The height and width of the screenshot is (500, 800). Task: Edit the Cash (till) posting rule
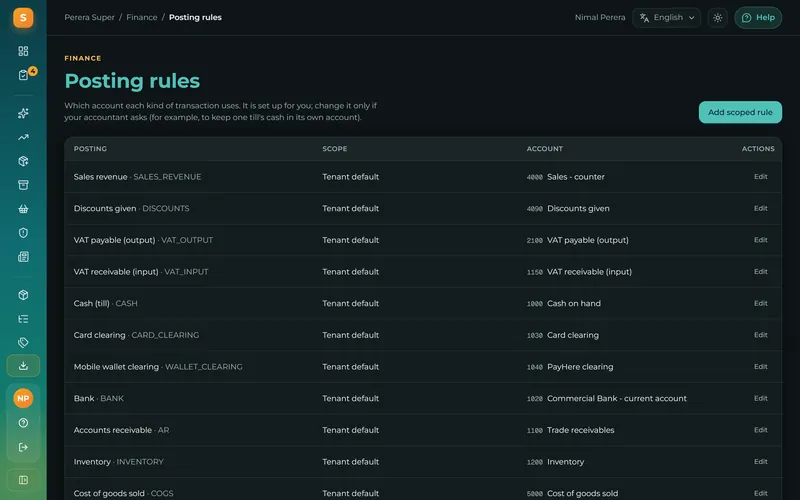click(760, 303)
